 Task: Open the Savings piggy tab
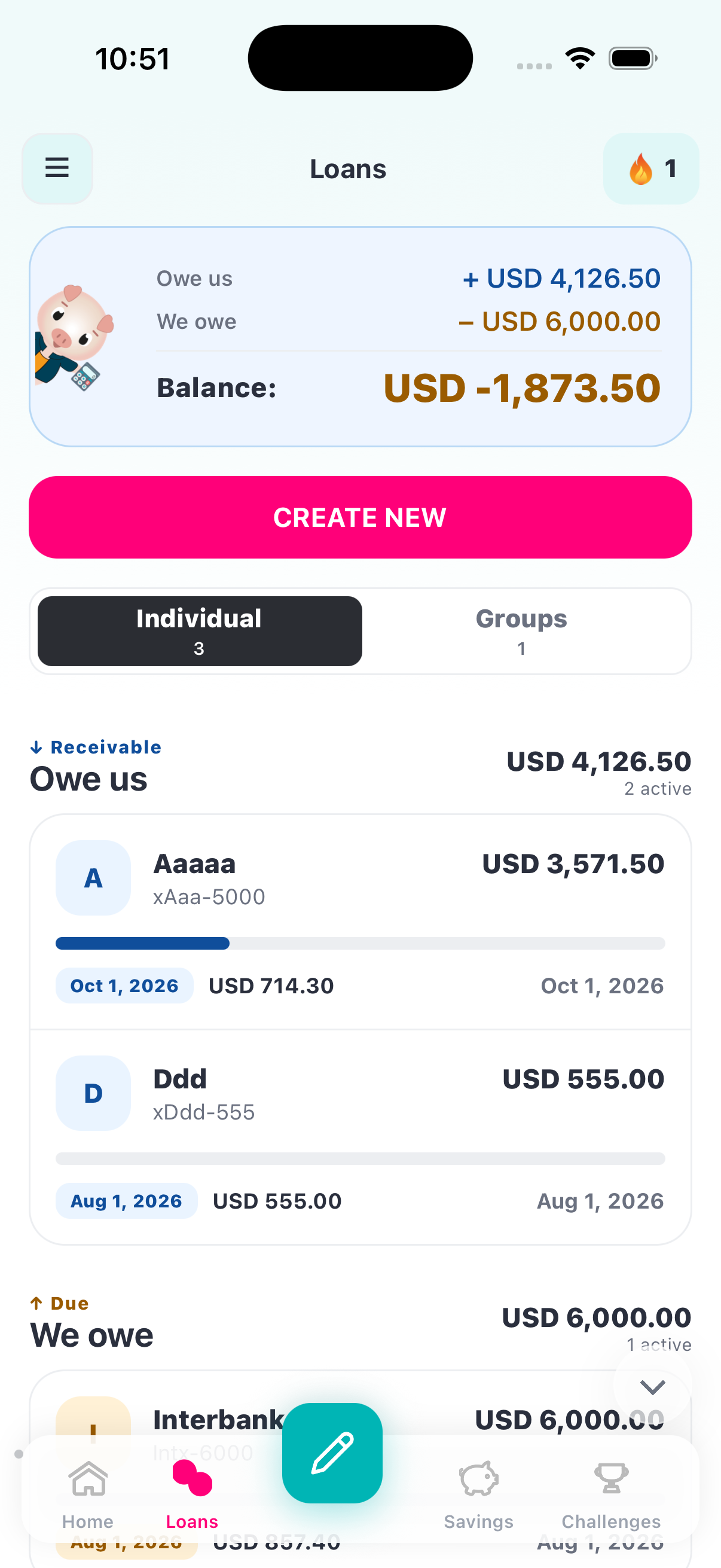[x=478, y=1494]
